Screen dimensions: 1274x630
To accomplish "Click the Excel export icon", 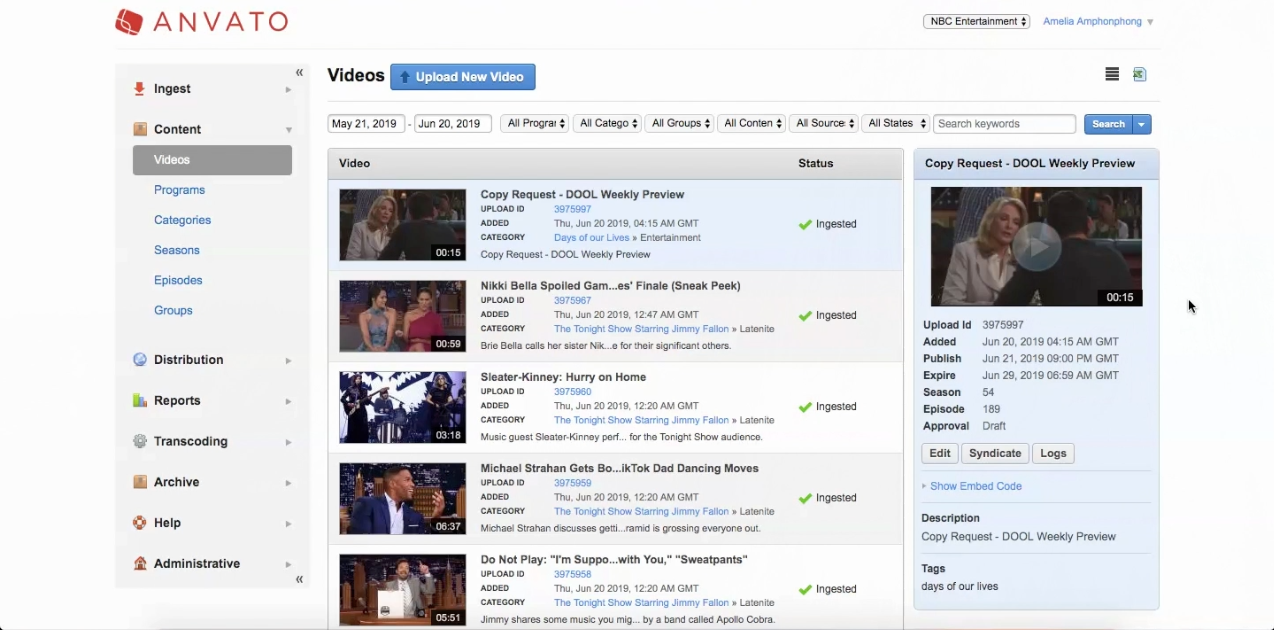I will (x=1139, y=75).
